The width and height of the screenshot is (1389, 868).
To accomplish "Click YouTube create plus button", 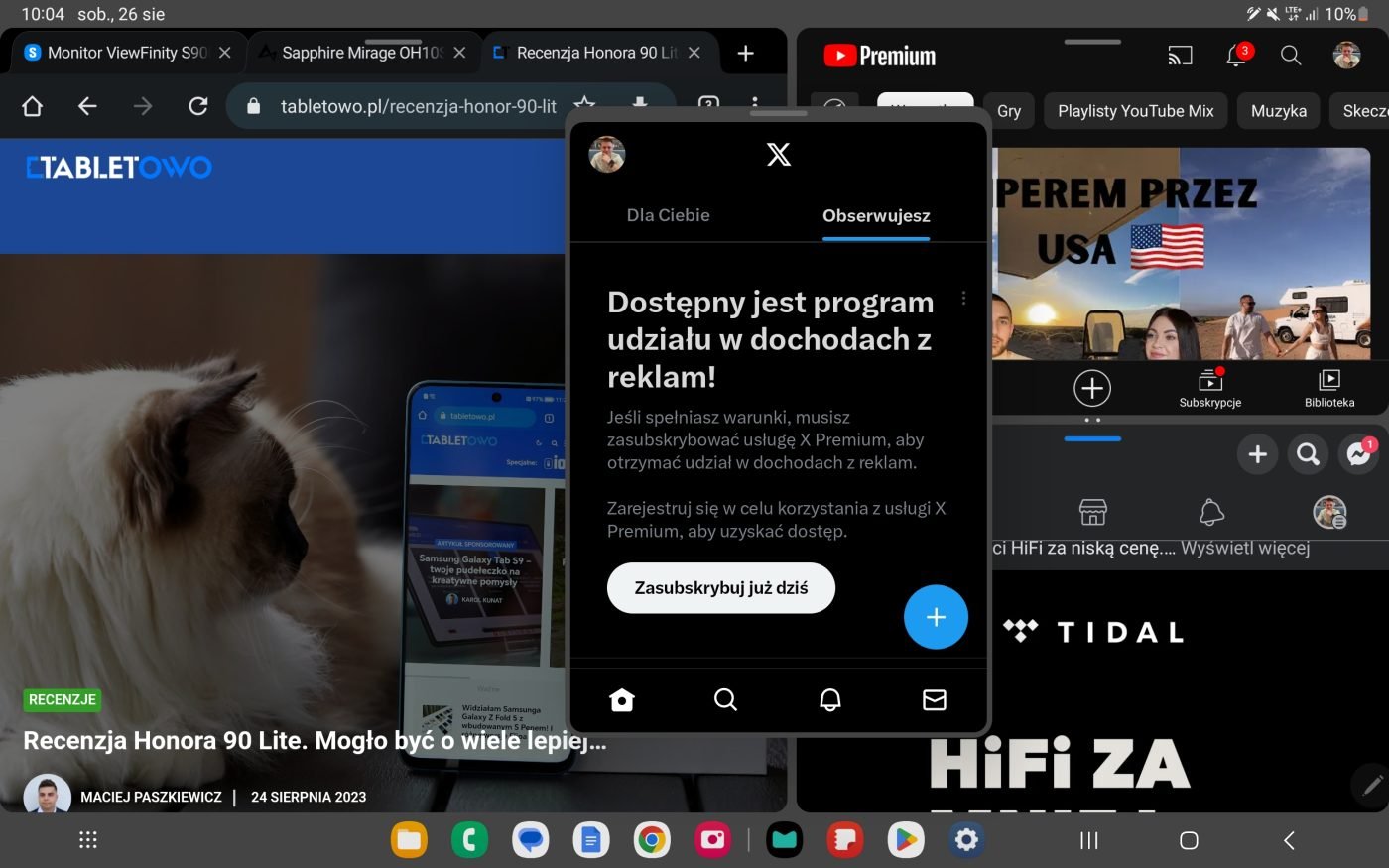I will pos(1092,388).
